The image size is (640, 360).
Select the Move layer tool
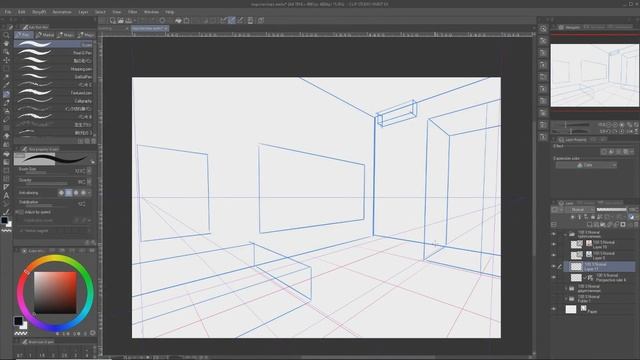(x=6, y=60)
